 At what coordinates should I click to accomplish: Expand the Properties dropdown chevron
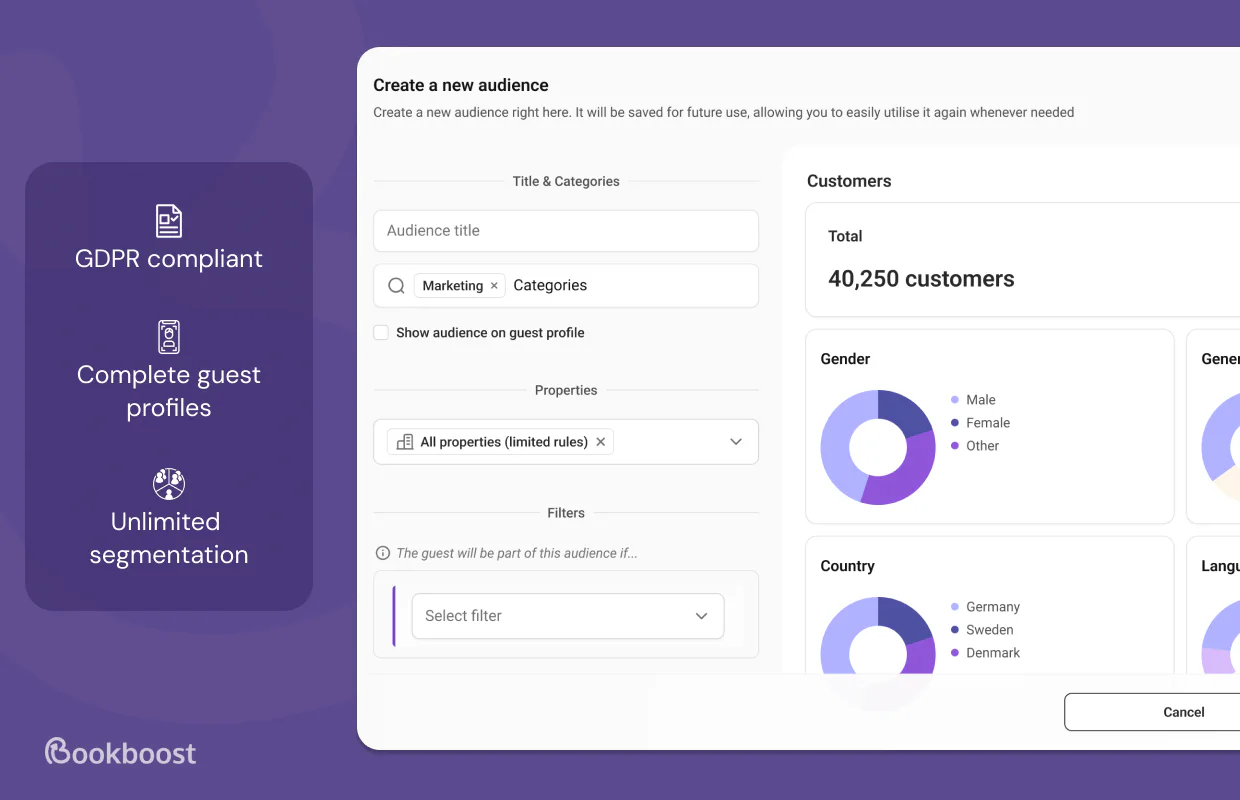click(x=736, y=442)
